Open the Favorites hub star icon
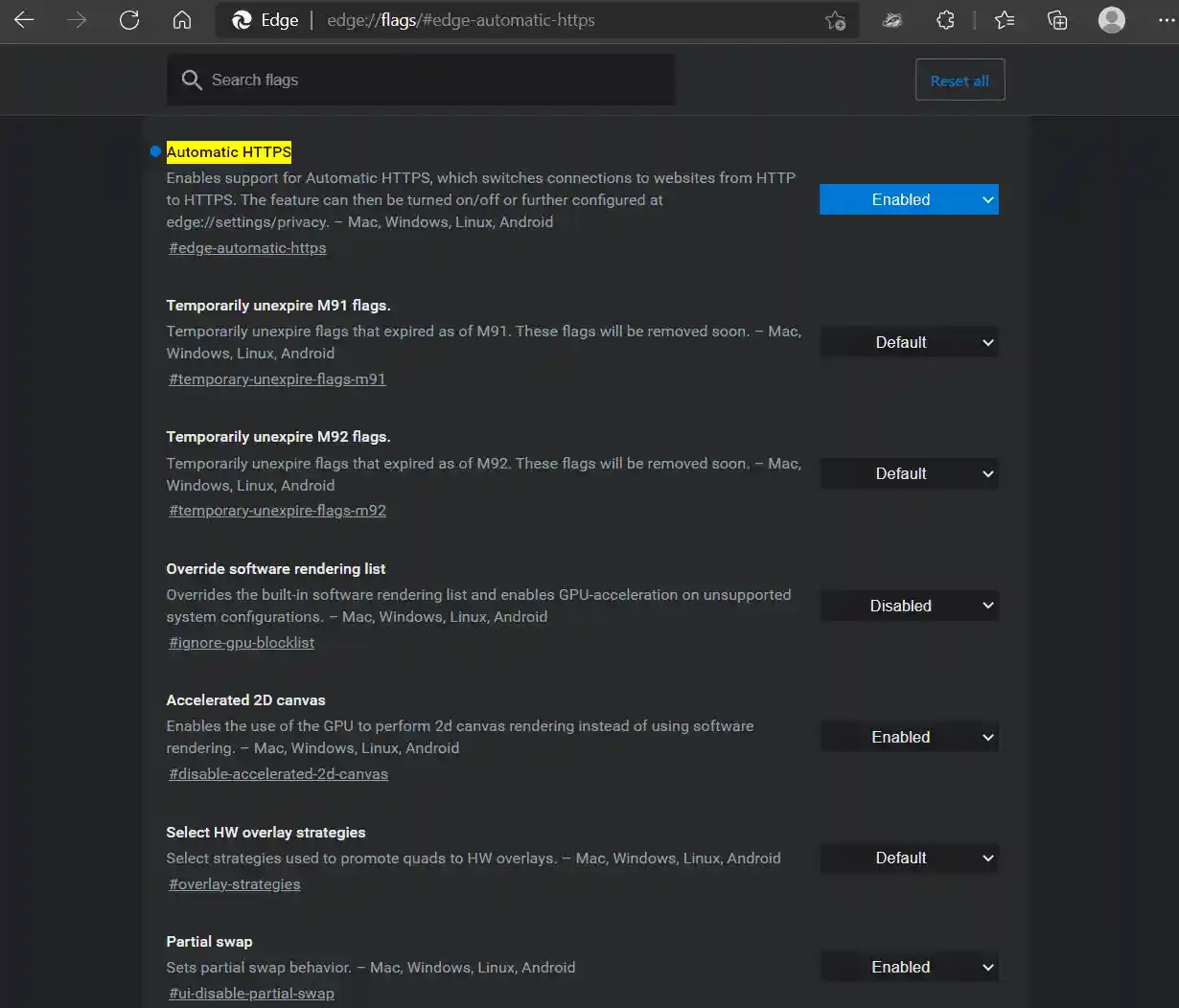The width and height of the screenshot is (1179, 1008). (1005, 19)
